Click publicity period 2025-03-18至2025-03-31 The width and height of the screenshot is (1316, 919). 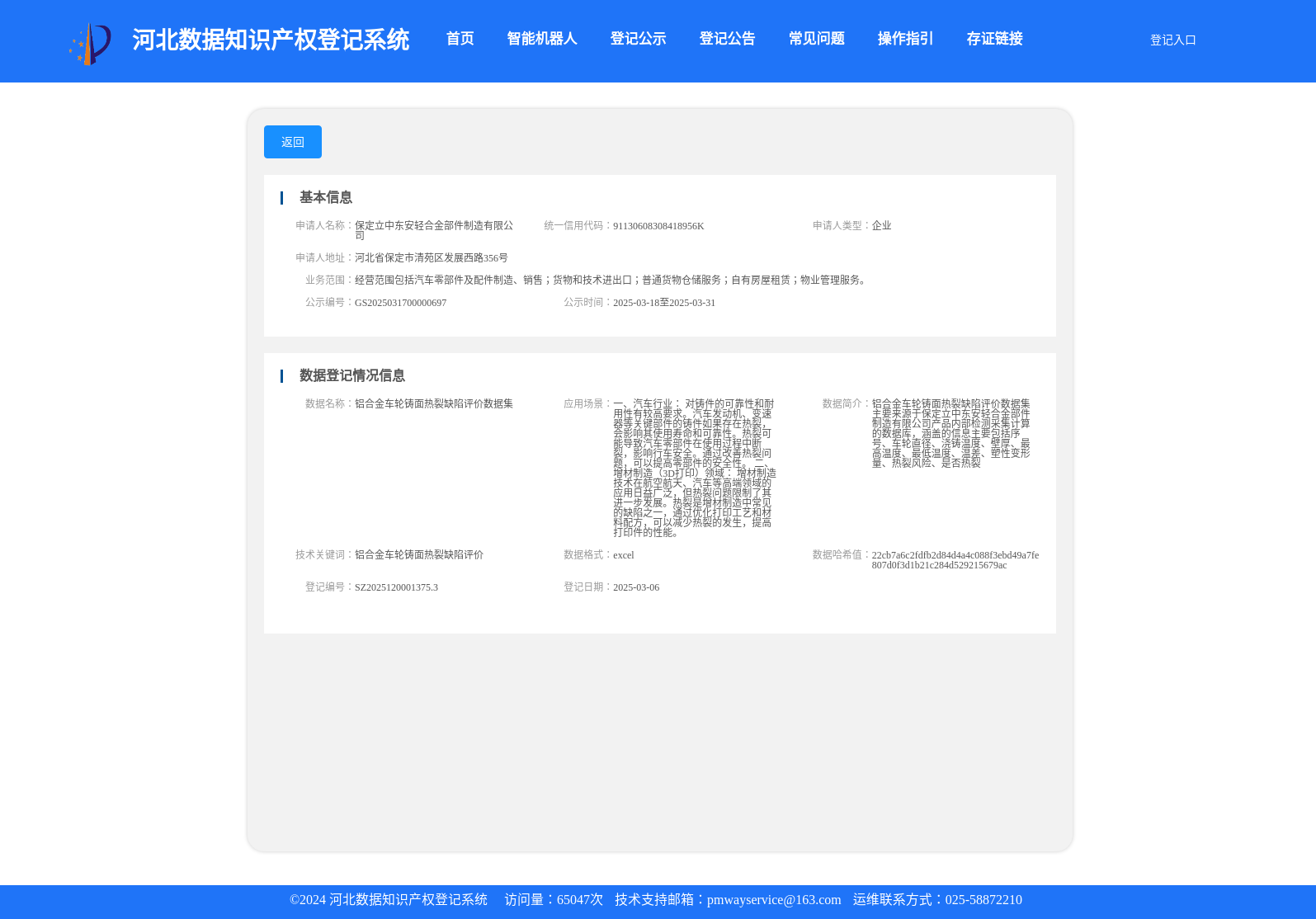click(664, 303)
